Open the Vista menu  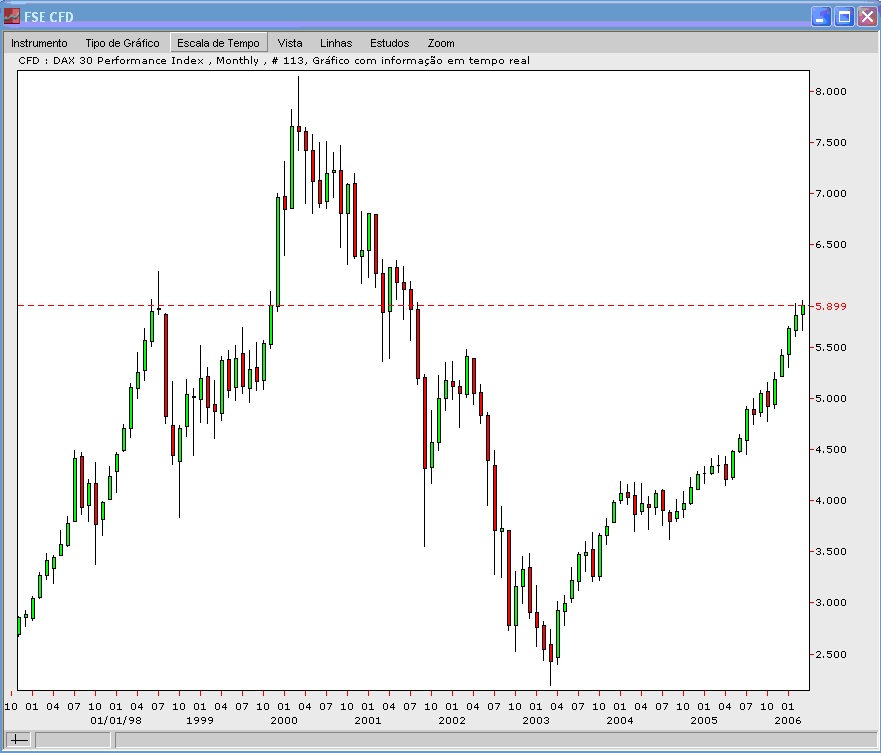[289, 43]
